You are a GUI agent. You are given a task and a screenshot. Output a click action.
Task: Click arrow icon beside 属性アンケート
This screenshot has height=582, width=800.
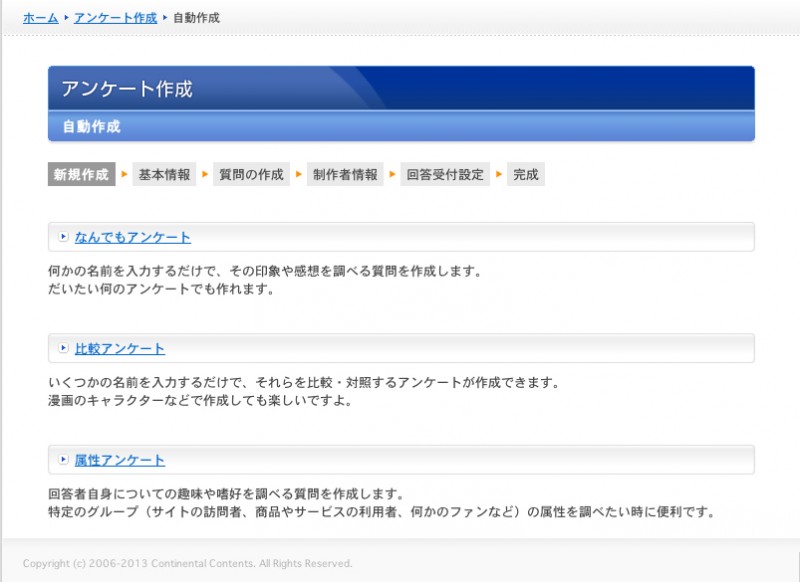(x=63, y=460)
